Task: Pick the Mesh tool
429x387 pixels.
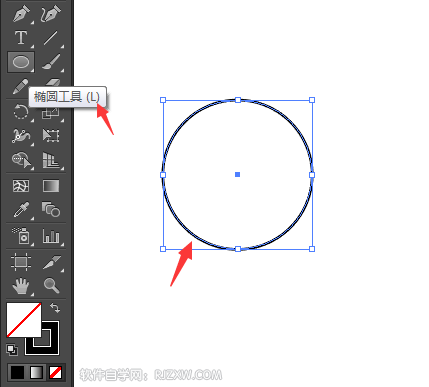Action: point(21,186)
